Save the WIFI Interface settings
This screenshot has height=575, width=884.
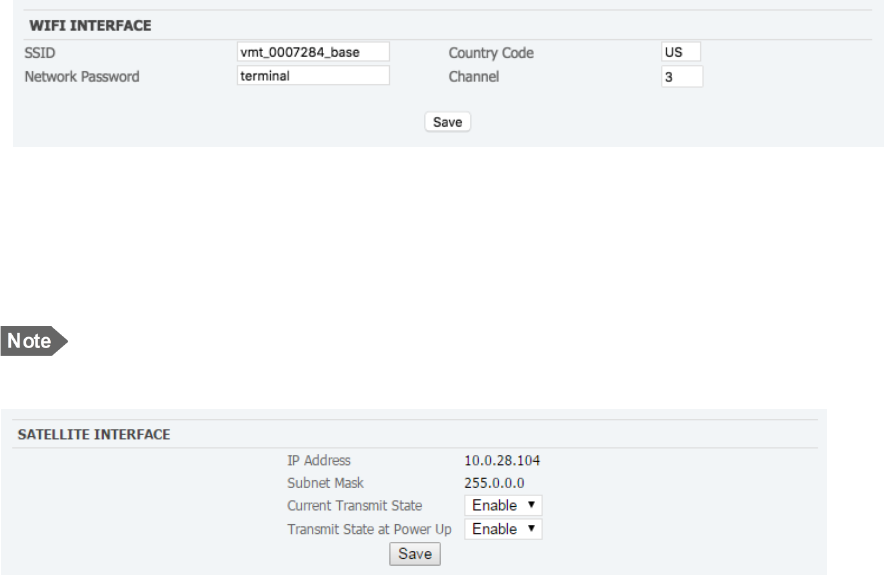[x=447, y=122]
